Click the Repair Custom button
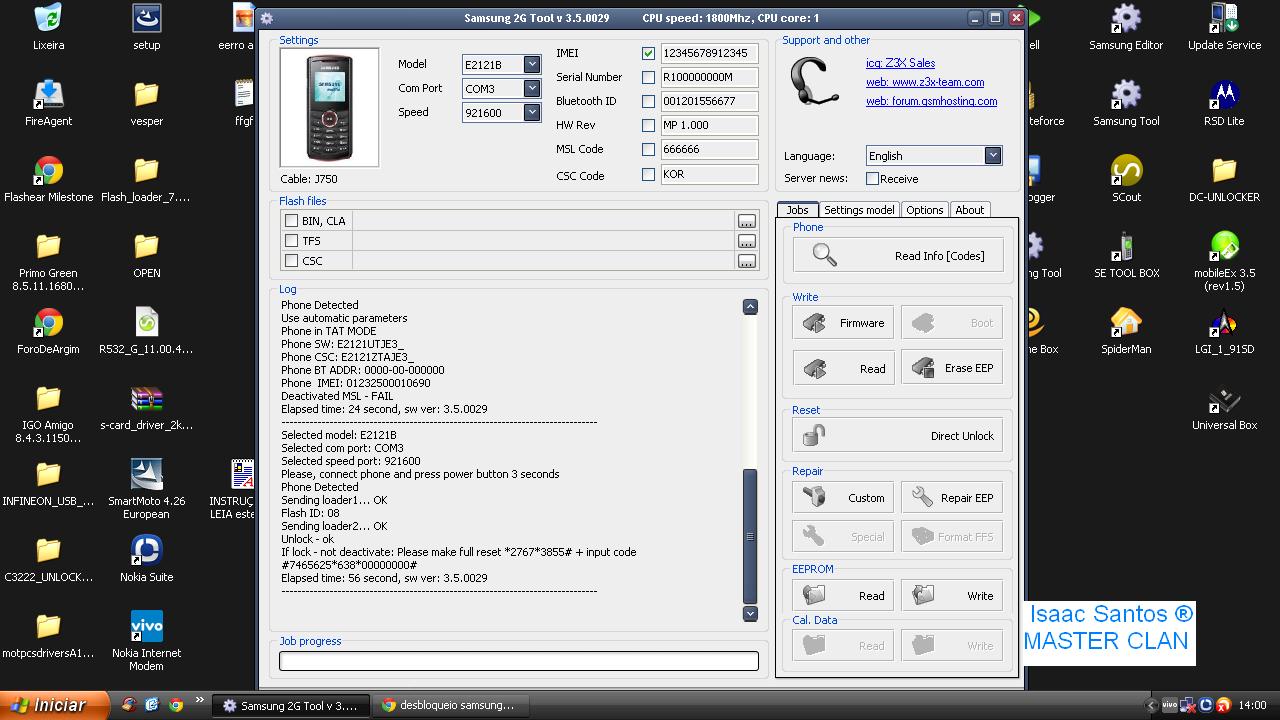Screen dimensions: 1280x720 843,498
